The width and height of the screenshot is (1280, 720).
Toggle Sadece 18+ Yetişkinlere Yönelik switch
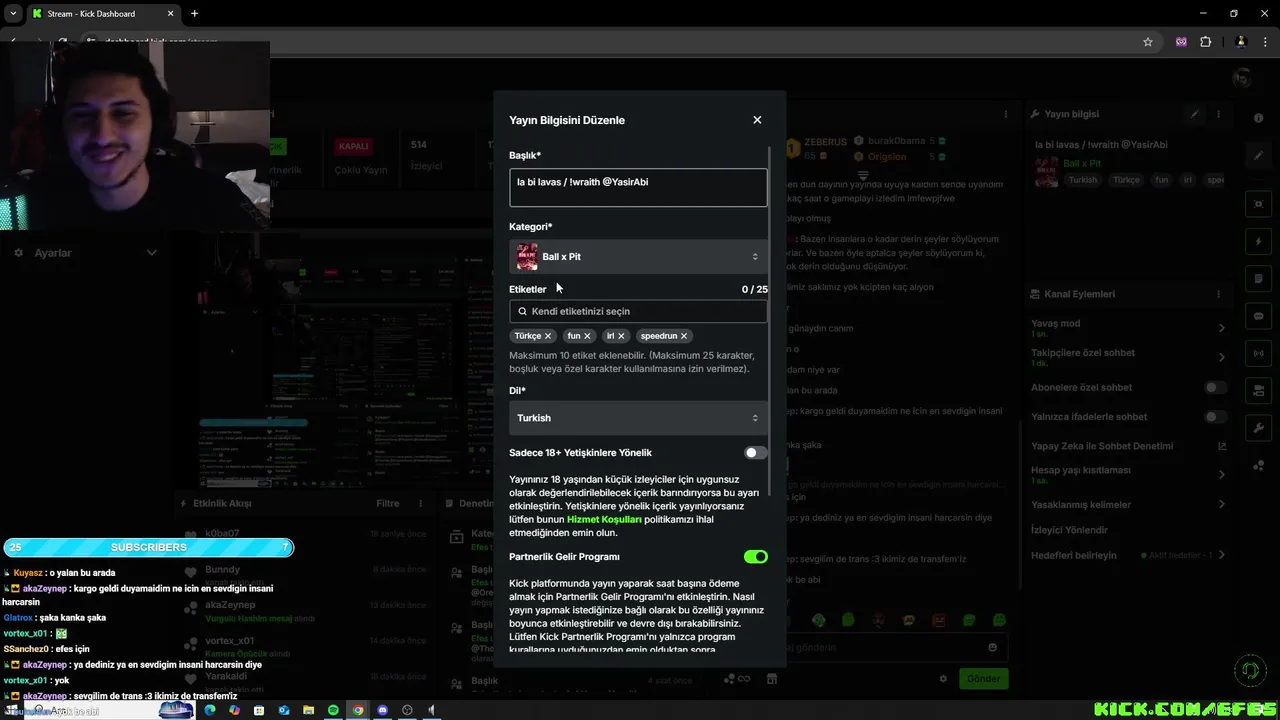756,453
